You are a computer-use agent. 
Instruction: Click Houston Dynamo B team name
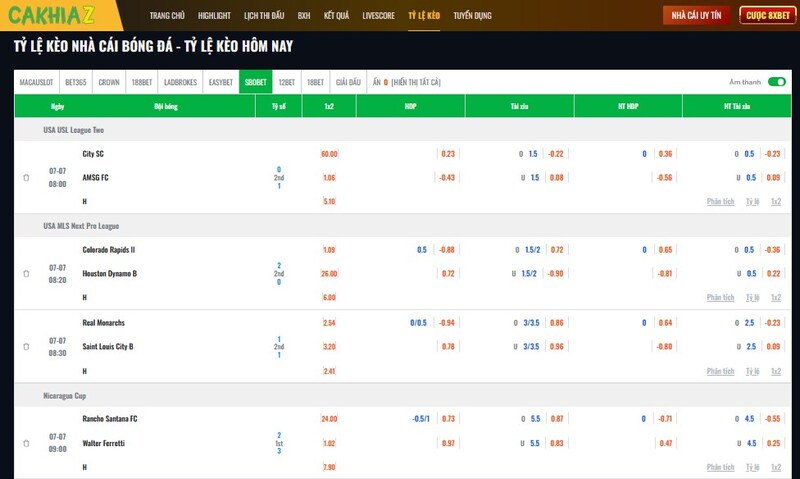(x=110, y=273)
